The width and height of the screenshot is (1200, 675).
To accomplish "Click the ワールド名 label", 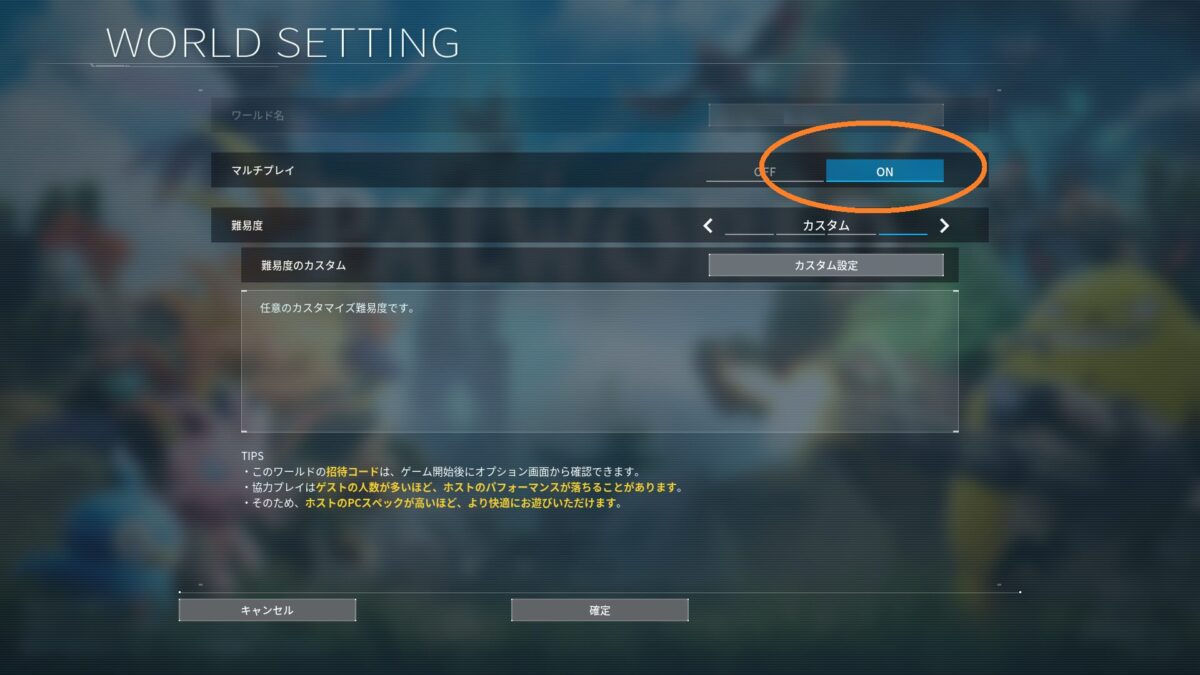I will coord(258,115).
